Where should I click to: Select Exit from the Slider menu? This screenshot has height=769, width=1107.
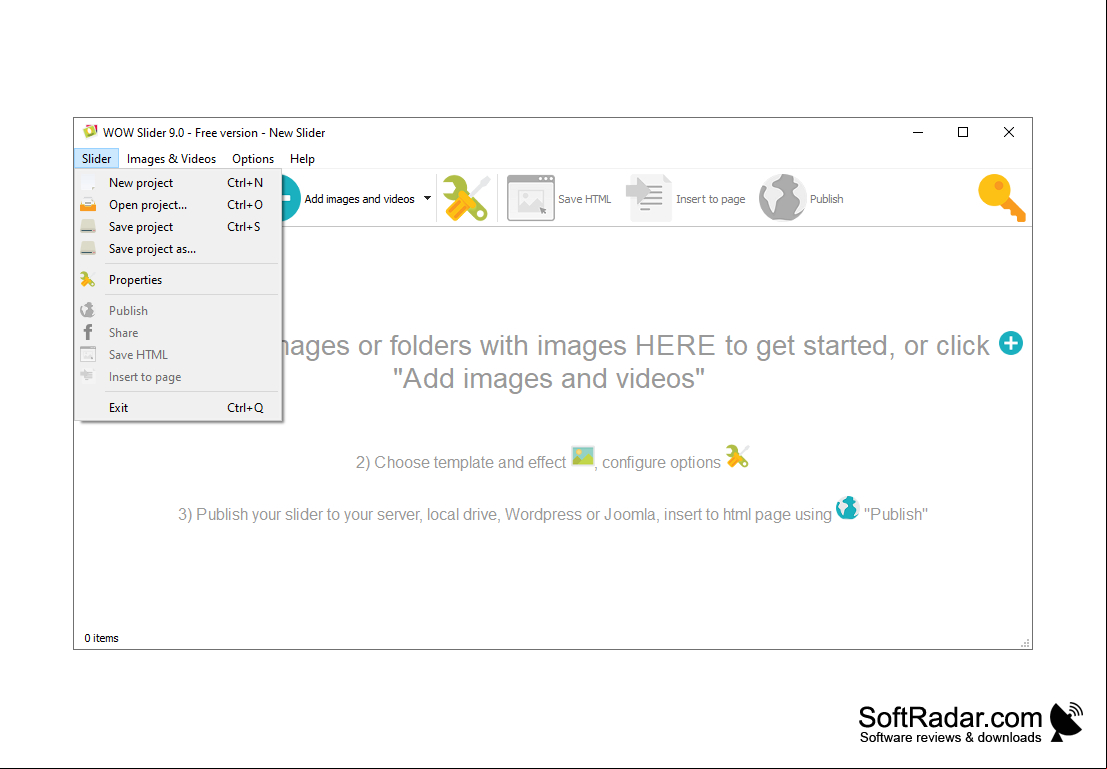(x=178, y=407)
